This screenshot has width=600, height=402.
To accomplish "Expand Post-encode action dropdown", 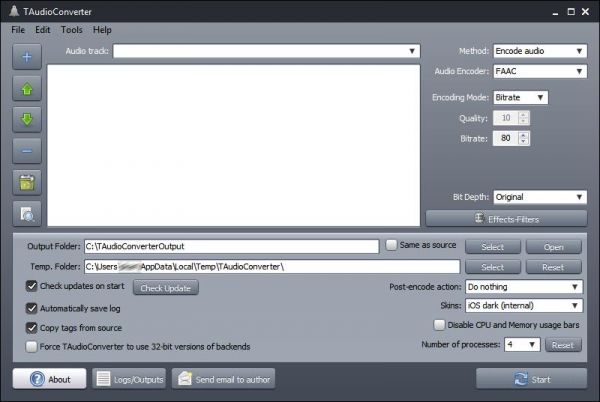I will click(x=524, y=287).
